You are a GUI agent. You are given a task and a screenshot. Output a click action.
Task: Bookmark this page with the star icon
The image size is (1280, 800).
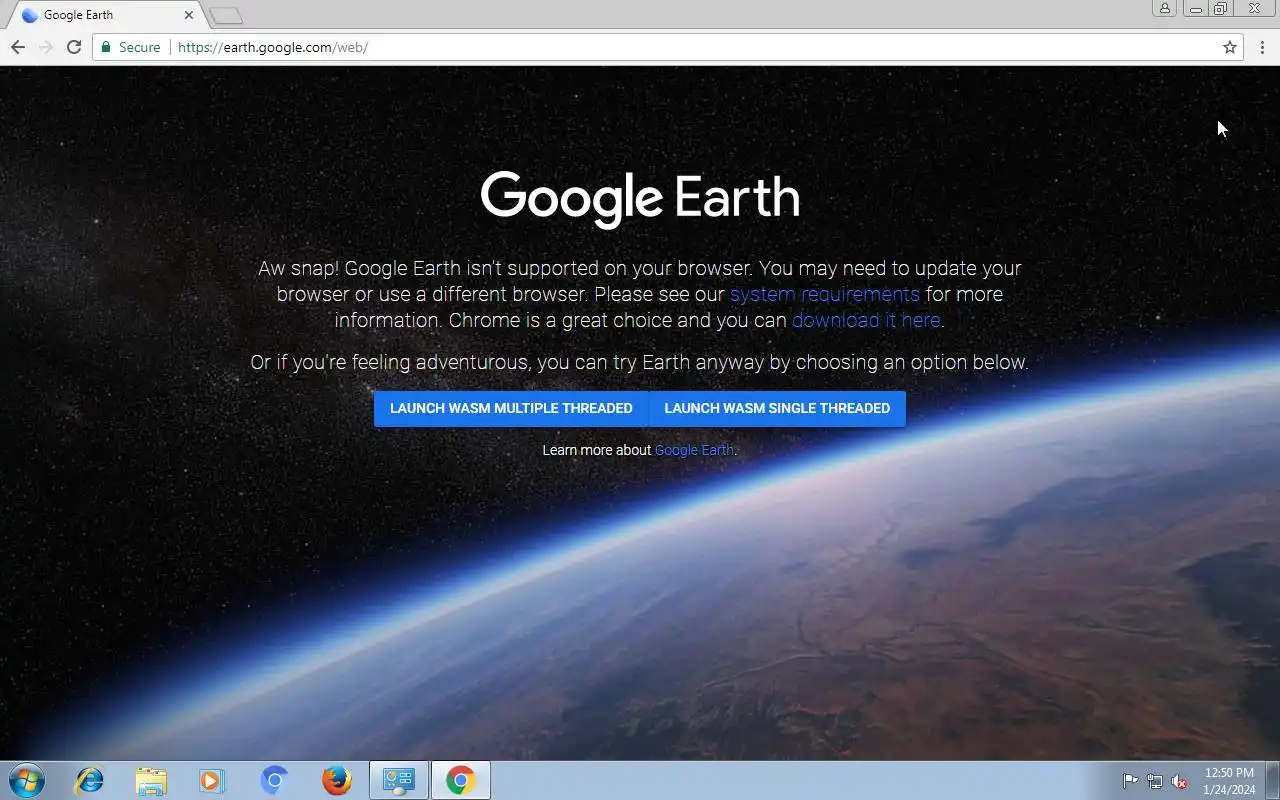point(1230,47)
